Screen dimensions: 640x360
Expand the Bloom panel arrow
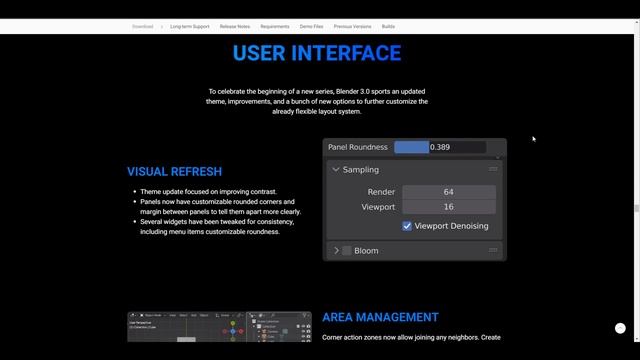point(336,251)
